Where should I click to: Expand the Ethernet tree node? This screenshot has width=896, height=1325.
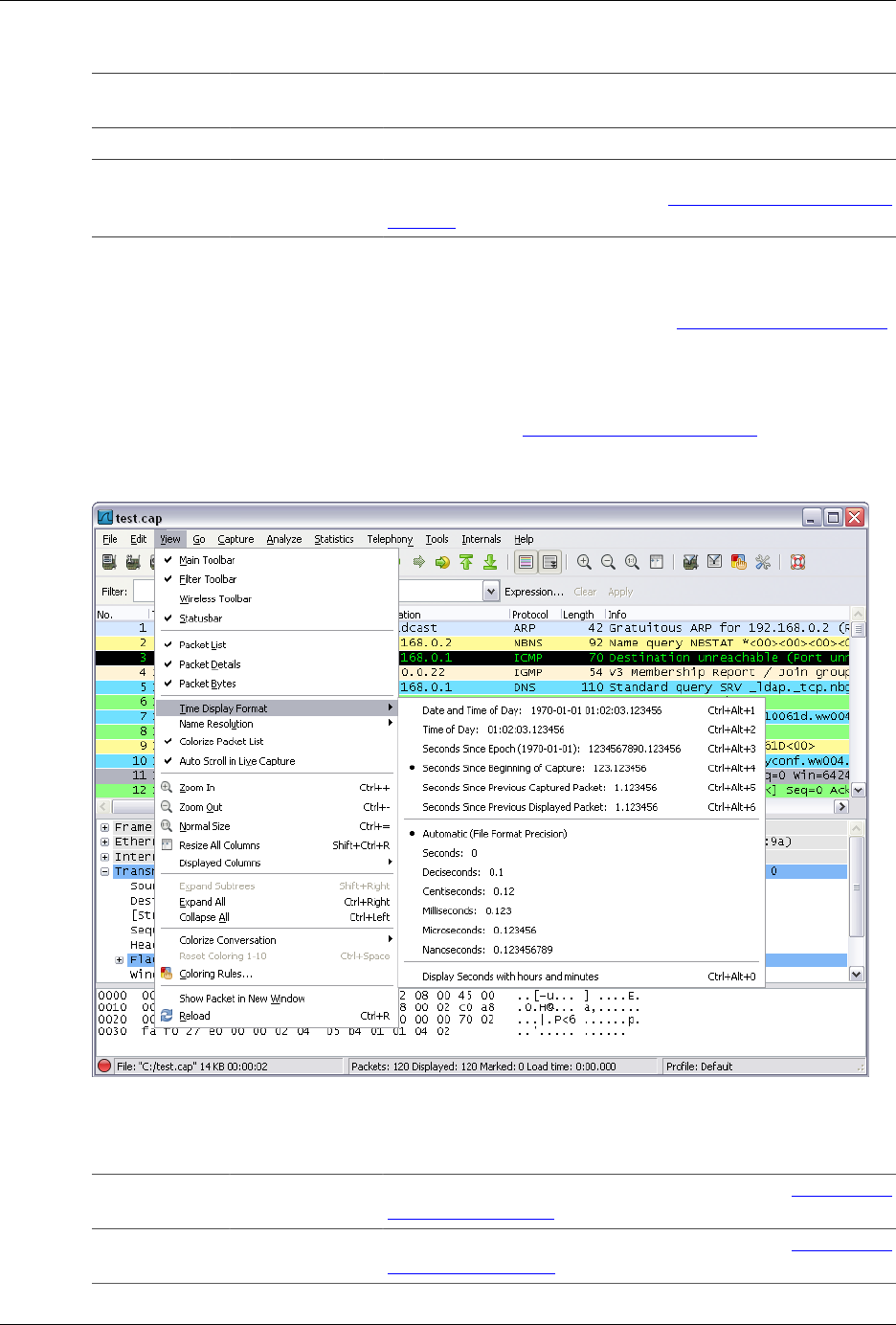pos(104,842)
